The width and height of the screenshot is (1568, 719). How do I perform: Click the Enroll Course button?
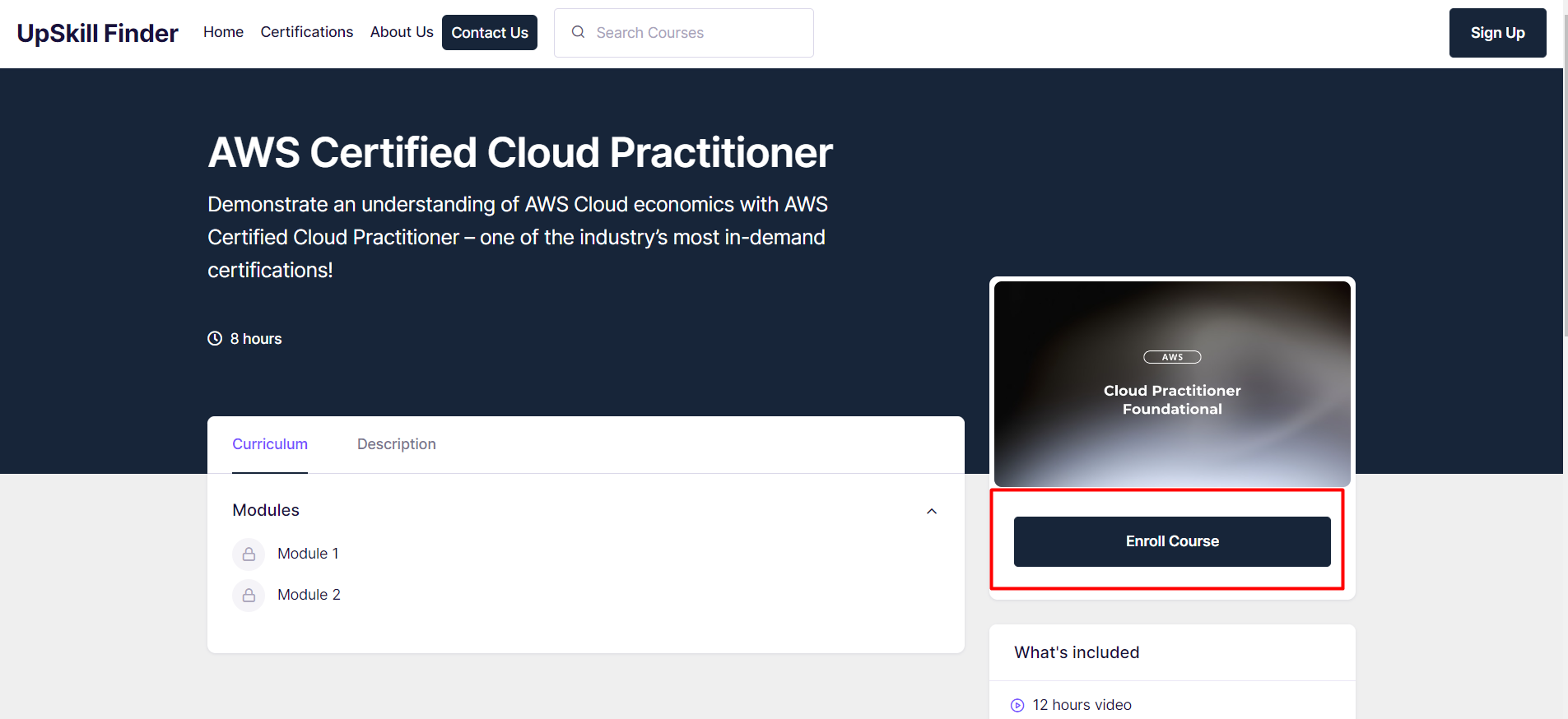(x=1172, y=541)
